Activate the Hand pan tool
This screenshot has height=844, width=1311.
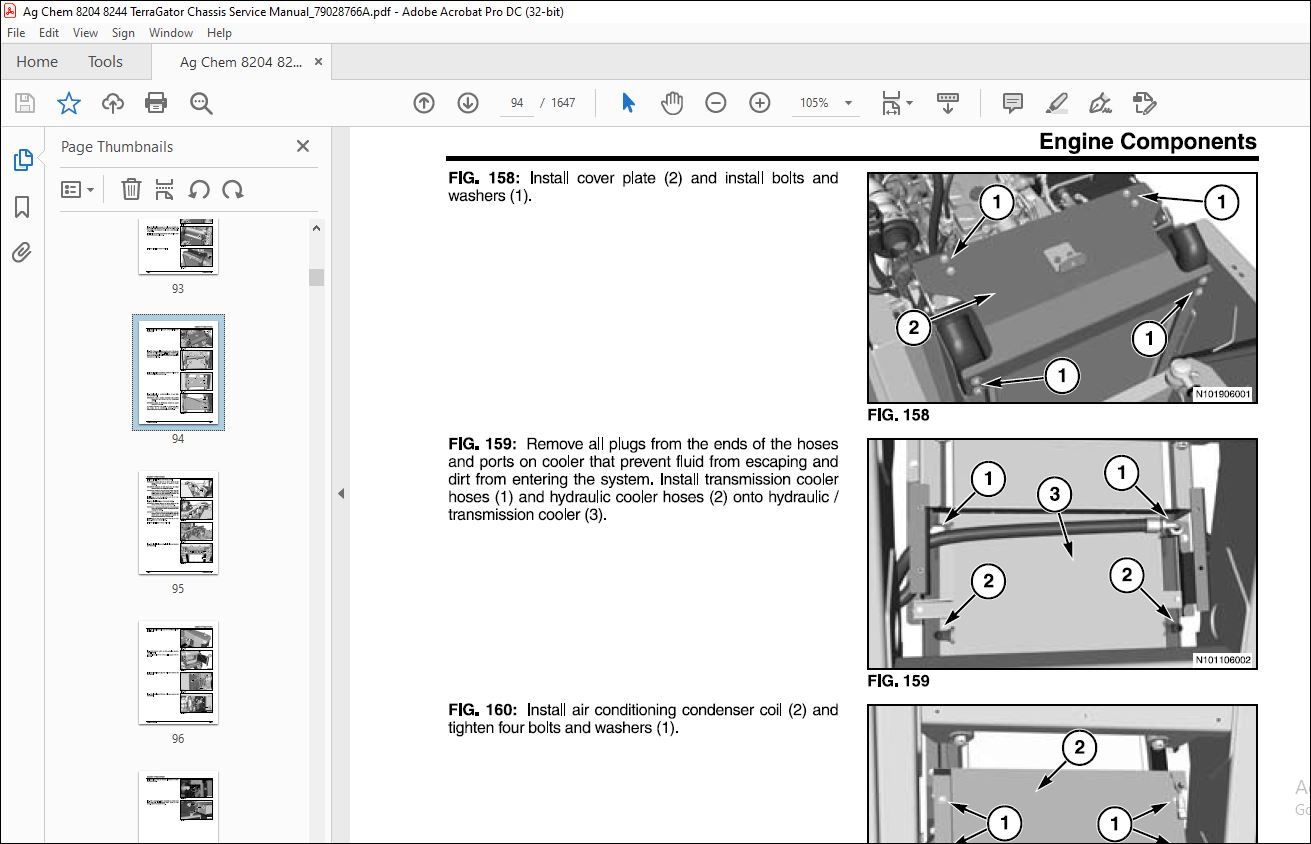[672, 103]
